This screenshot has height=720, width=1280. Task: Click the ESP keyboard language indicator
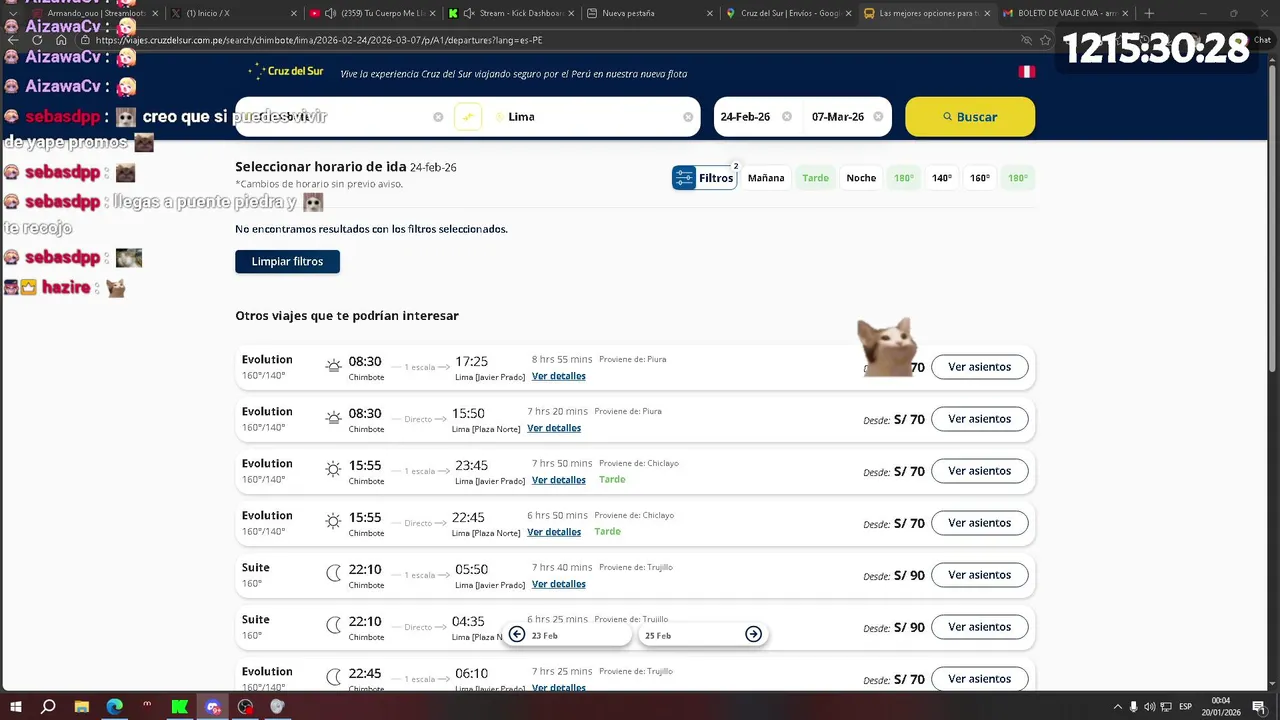click(1186, 707)
